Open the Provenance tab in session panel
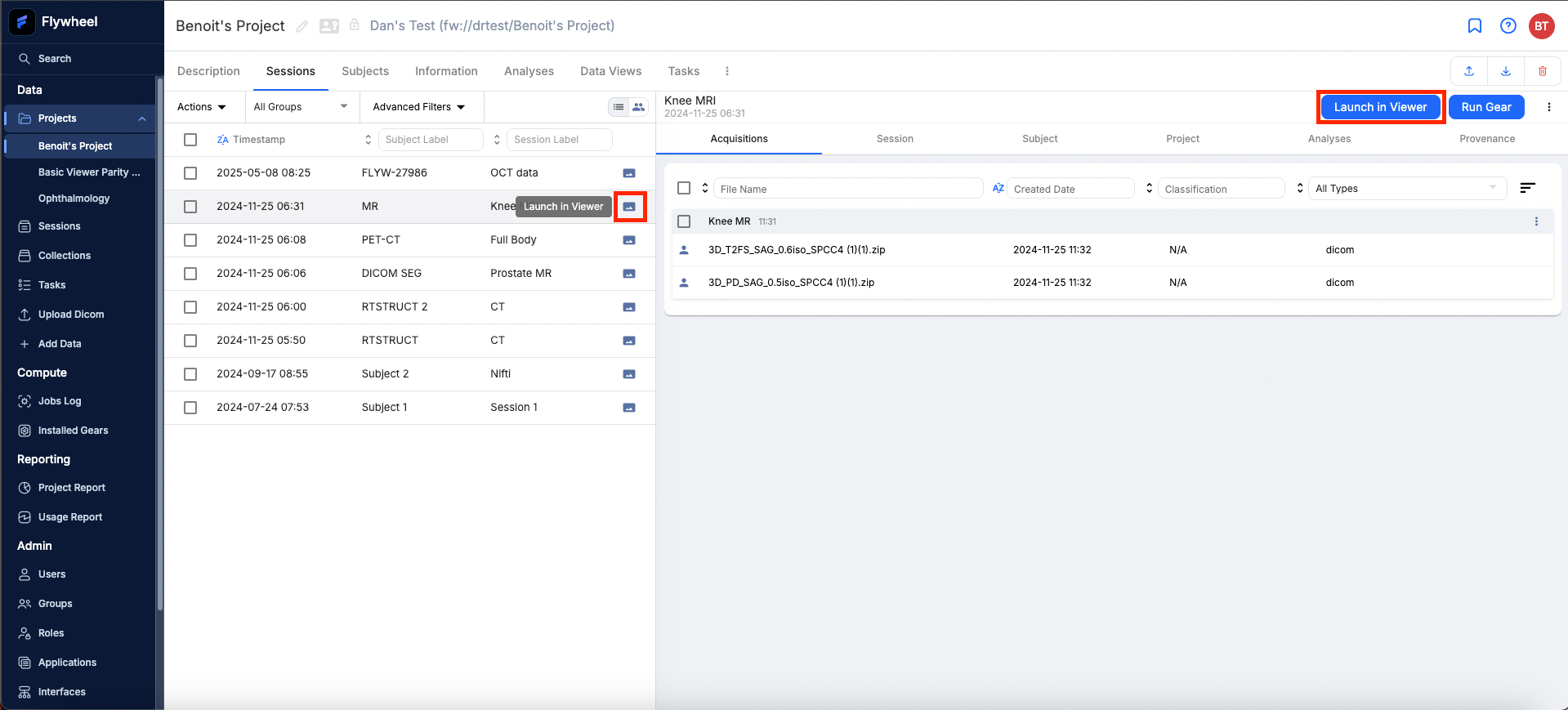This screenshot has height=710, width=1568. pos(1487,139)
